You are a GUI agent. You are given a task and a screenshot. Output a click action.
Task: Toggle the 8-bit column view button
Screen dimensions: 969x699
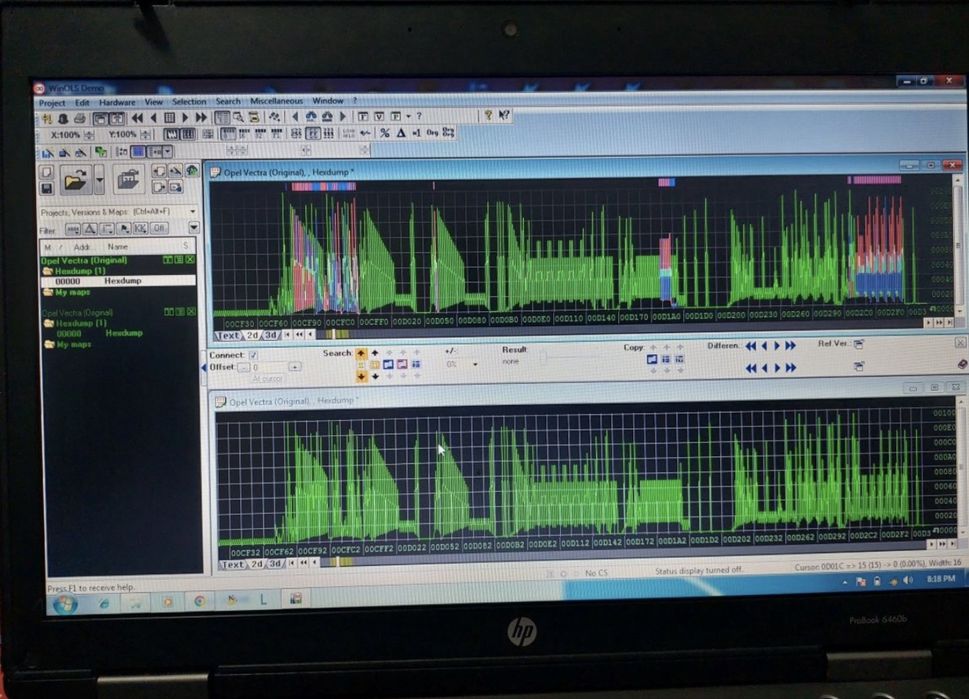coord(229,134)
